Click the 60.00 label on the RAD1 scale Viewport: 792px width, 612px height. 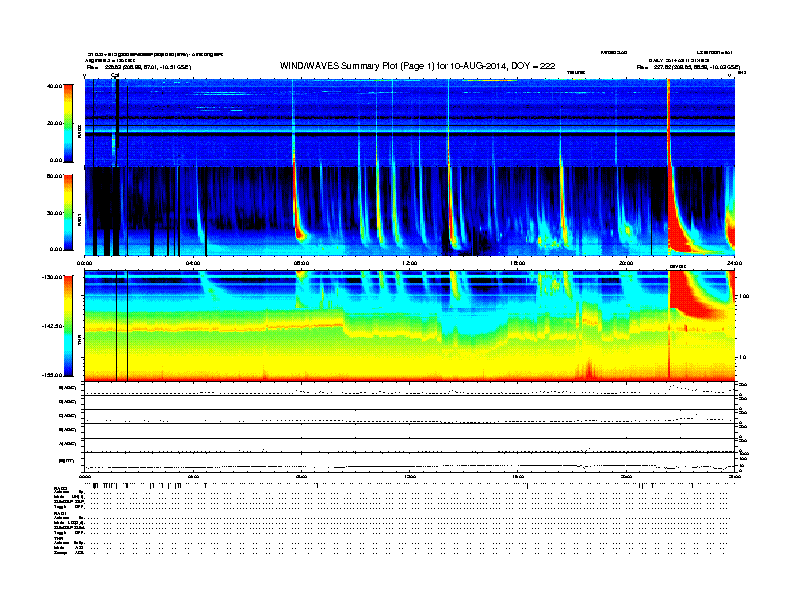click(x=54, y=176)
